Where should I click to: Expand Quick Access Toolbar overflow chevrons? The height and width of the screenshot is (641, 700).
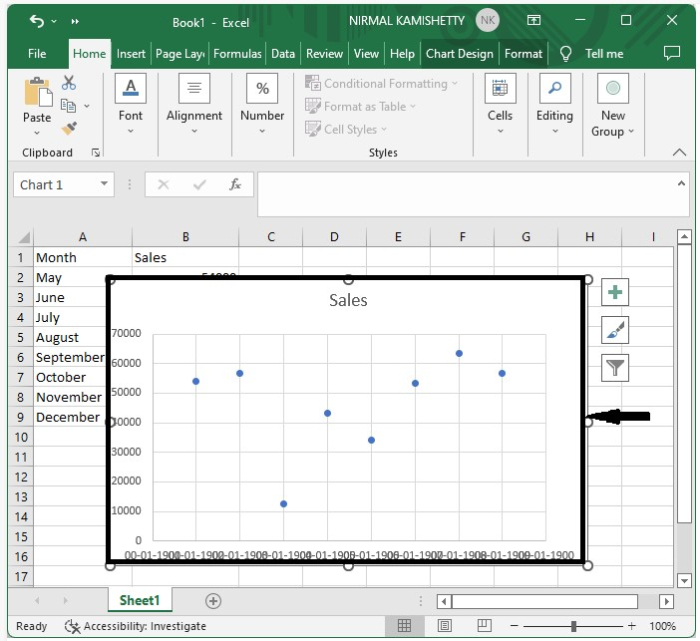click(75, 21)
